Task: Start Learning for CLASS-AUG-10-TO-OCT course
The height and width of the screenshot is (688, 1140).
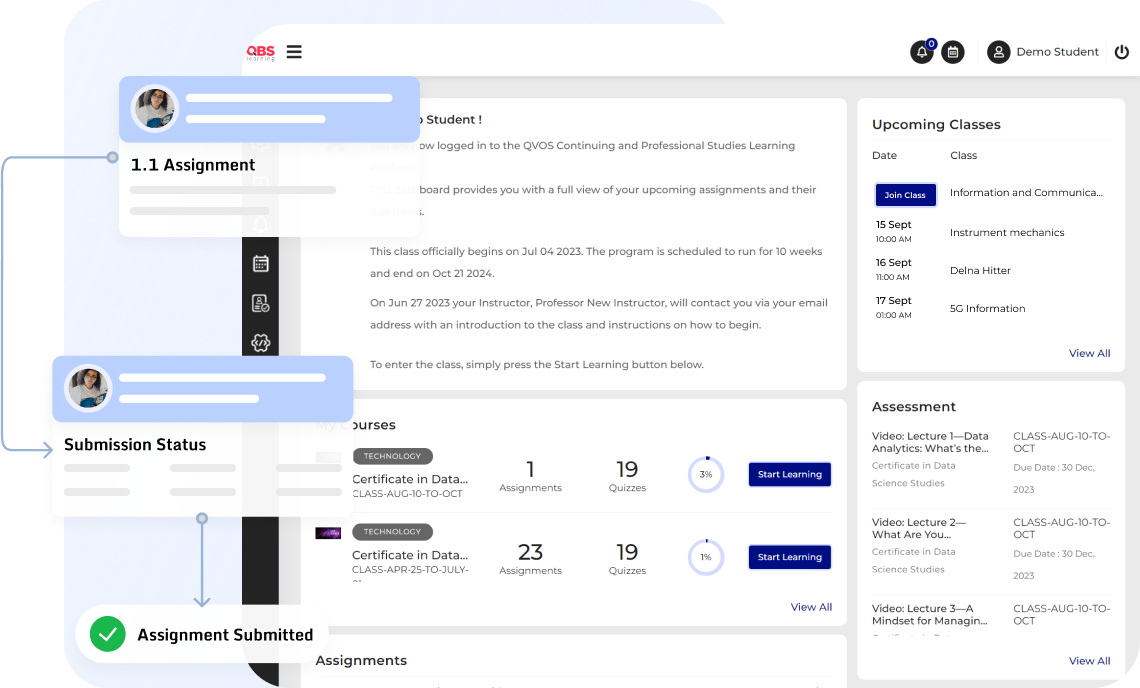Action: (789, 474)
